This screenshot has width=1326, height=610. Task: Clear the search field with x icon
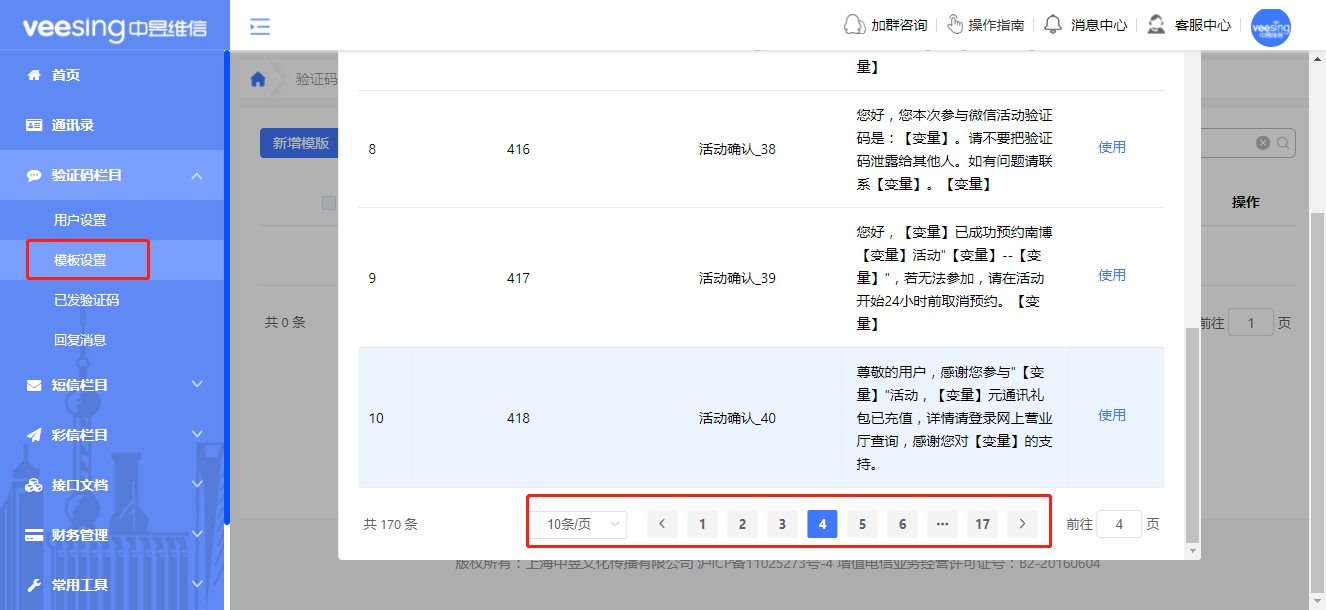point(1263,143)
